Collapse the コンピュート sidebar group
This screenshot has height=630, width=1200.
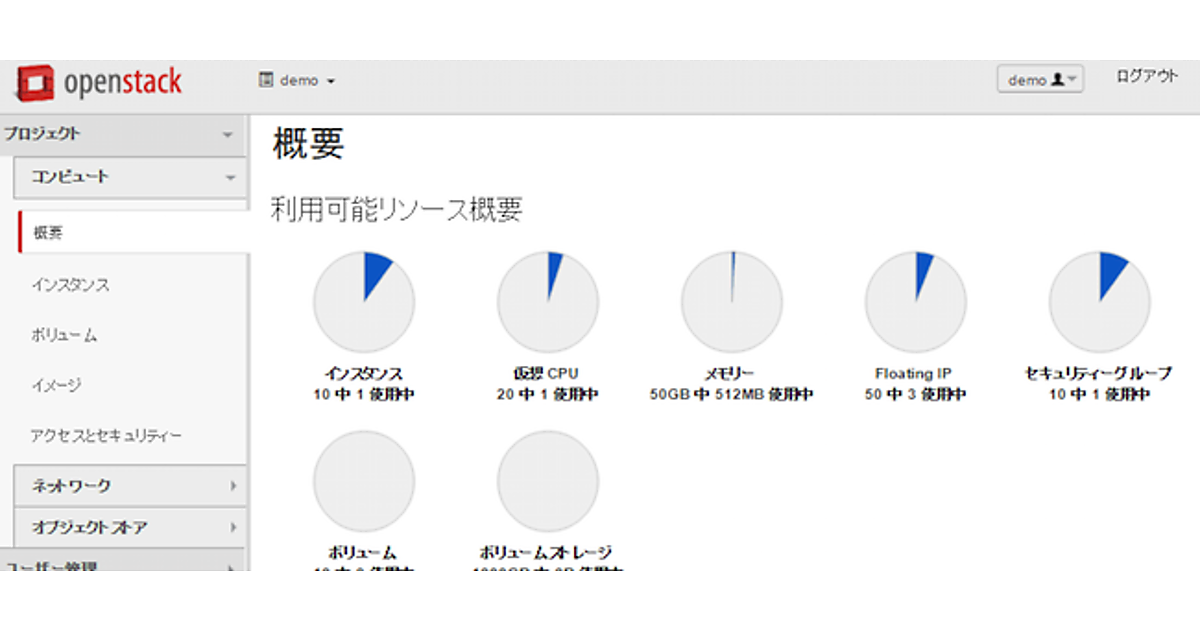(130, 177)
